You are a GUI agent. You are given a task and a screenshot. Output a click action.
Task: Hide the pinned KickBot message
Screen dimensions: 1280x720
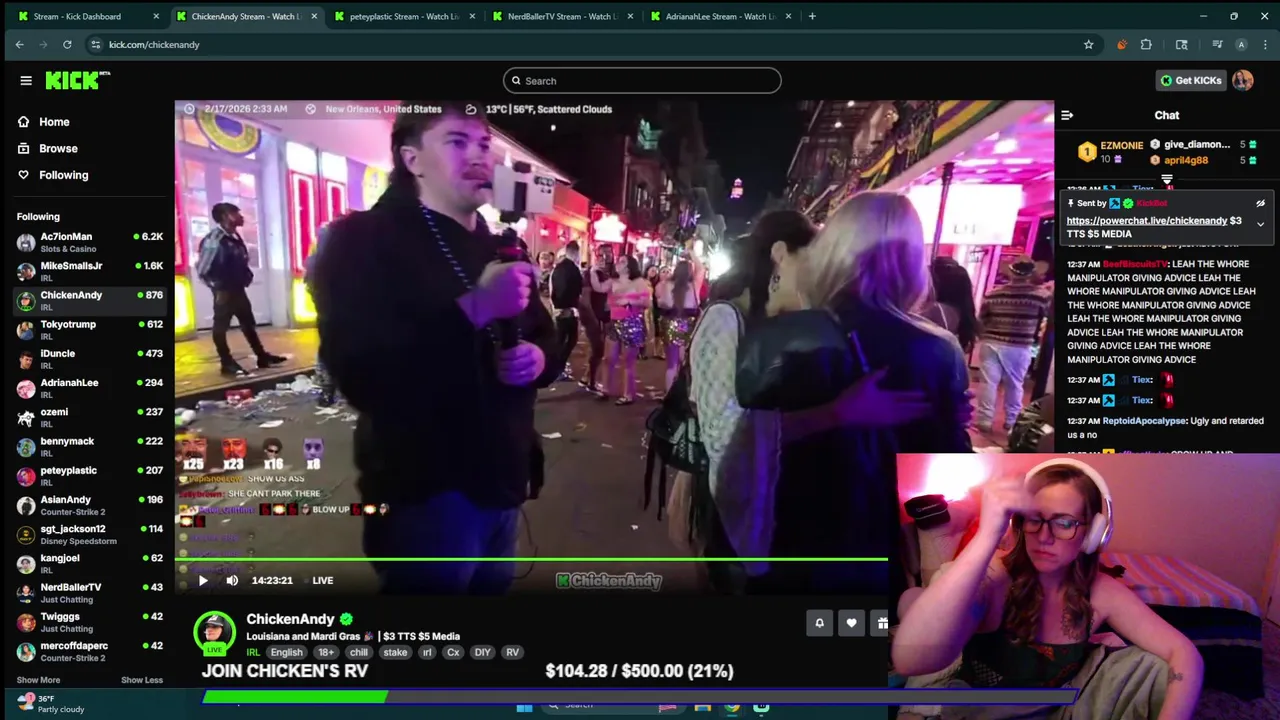coord(1260,203)
